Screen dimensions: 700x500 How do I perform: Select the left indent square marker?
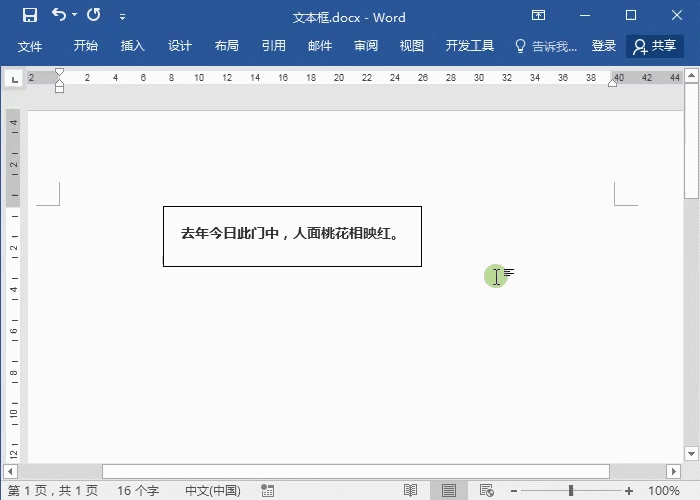point(59,89)
